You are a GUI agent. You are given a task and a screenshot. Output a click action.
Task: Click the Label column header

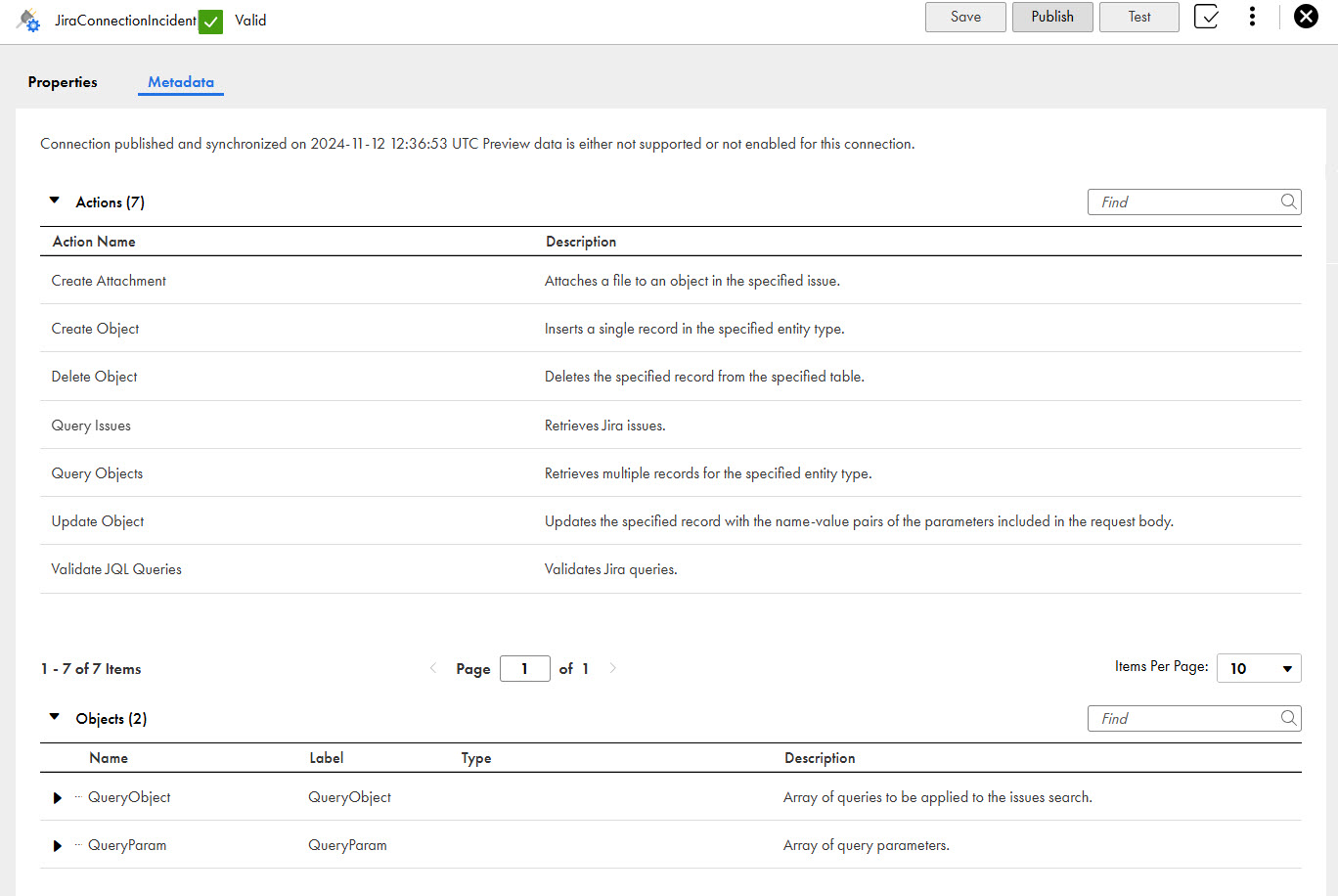click(327, 758)
